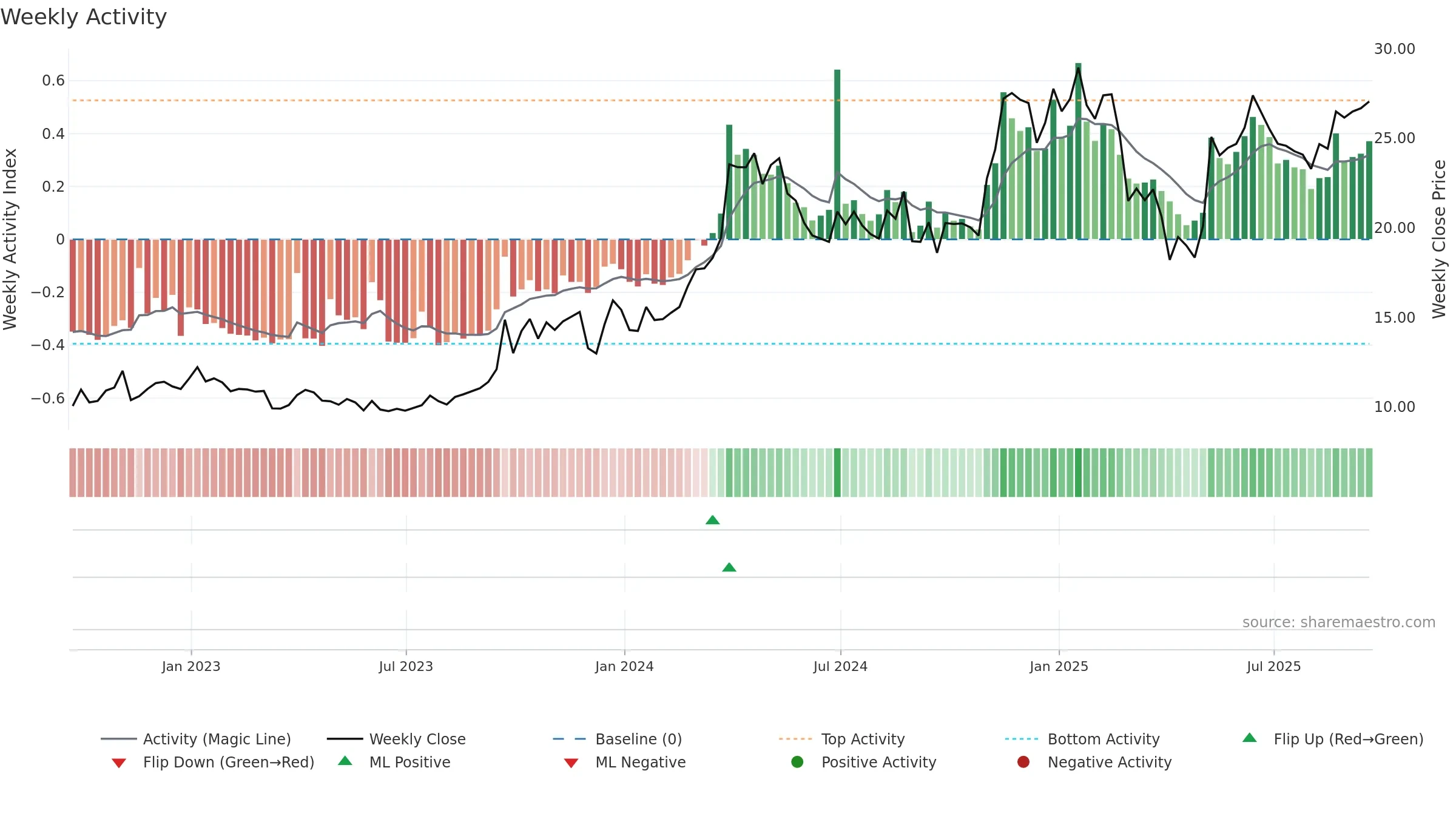Toggle the ML Positive legend entry
Image resolution: width=1456 pixels, height=819 pixels.
(394, 762)
